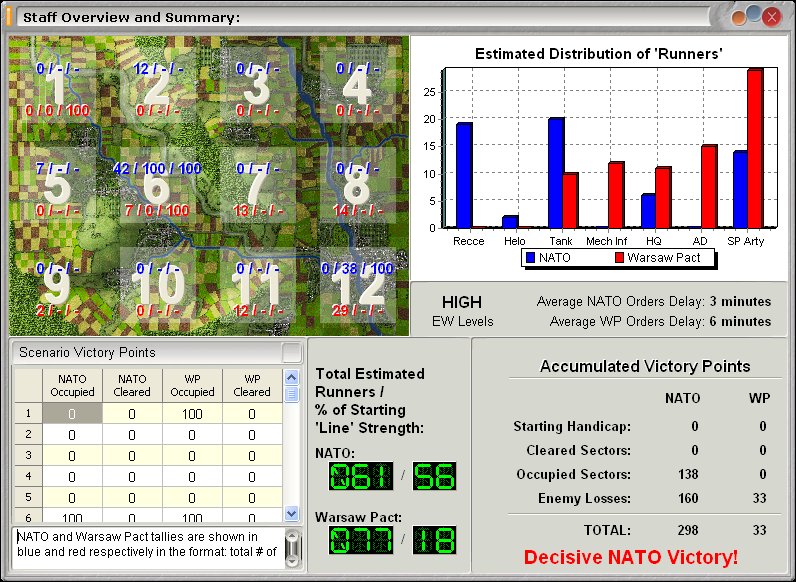Click the blue round button in title bar
This screenshot has width=796, height=582.
[x=754, y=14]
